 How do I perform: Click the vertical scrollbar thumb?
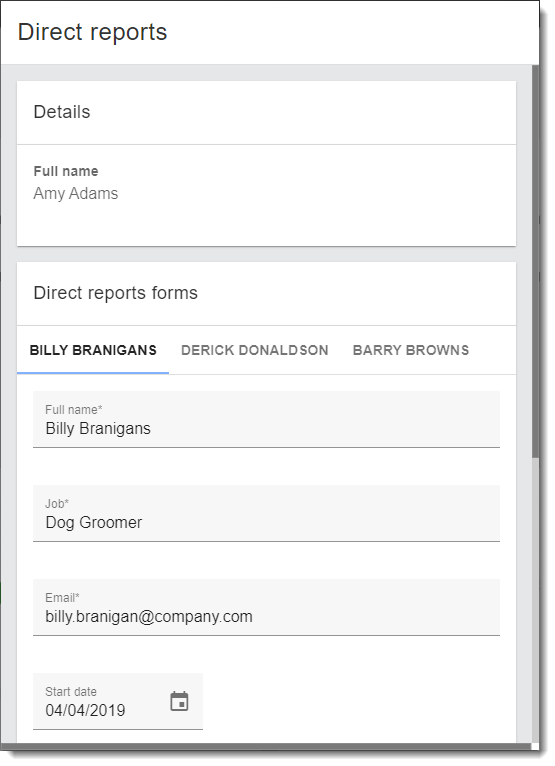[535, 261]
